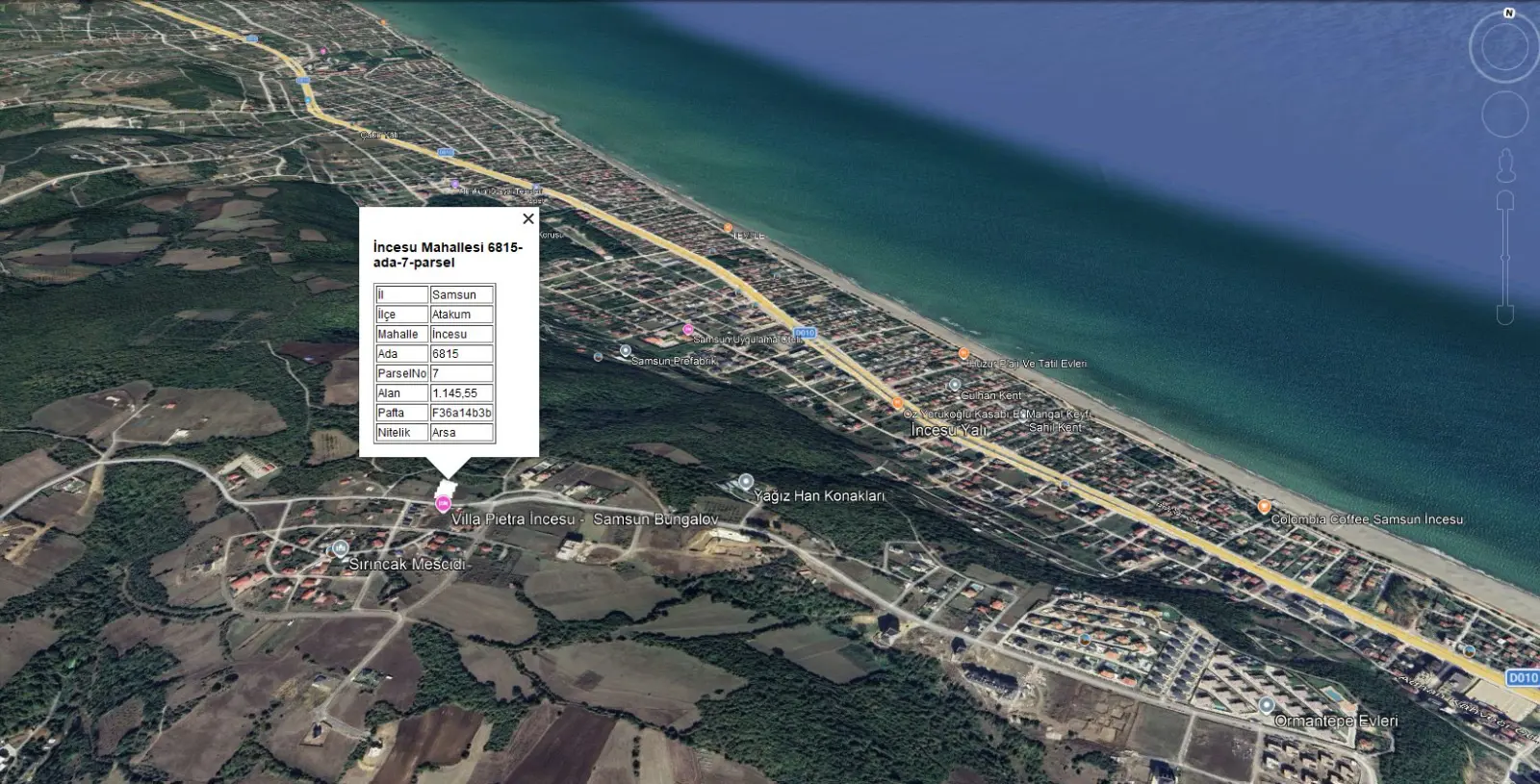Click the 'İncesu Yalı' neighborhood label
The width and height of the screenshot is (1540, 784).
pyautogui.click(x=949, y=430)
